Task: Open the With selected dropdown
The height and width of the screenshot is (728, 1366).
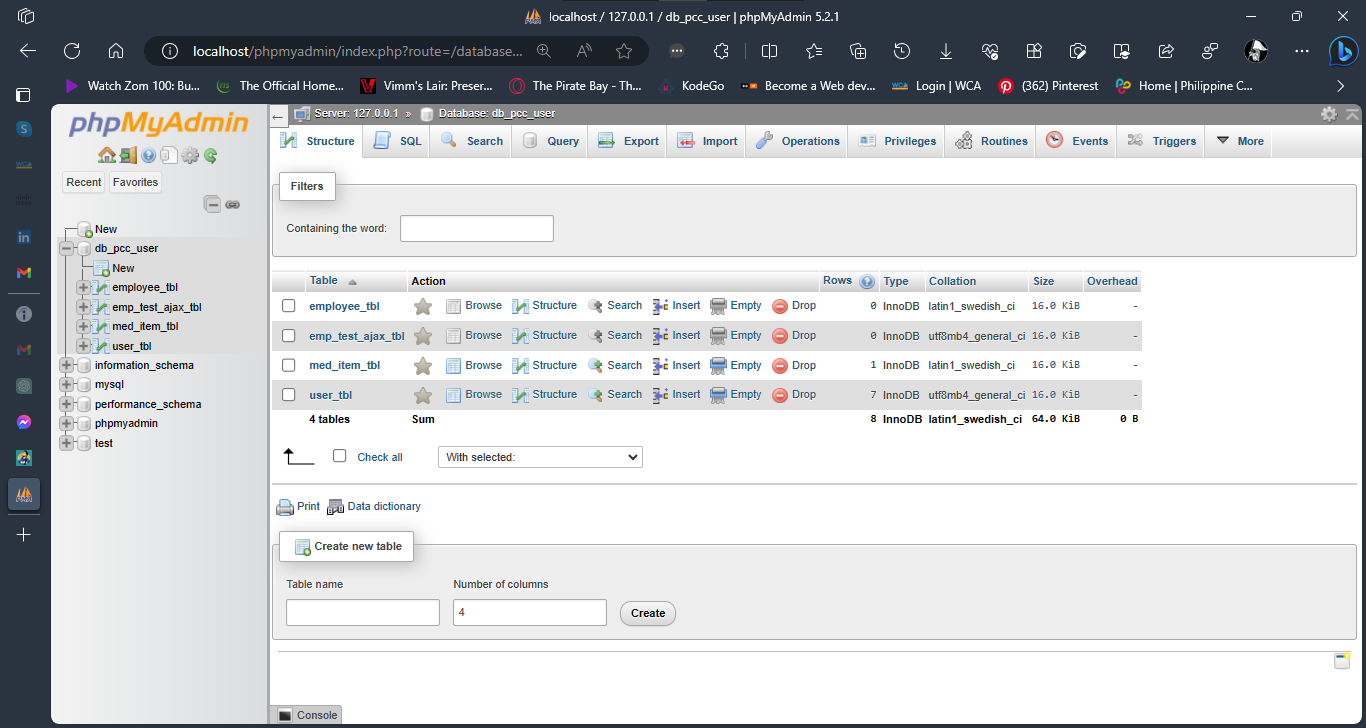Action: (540, 457)
